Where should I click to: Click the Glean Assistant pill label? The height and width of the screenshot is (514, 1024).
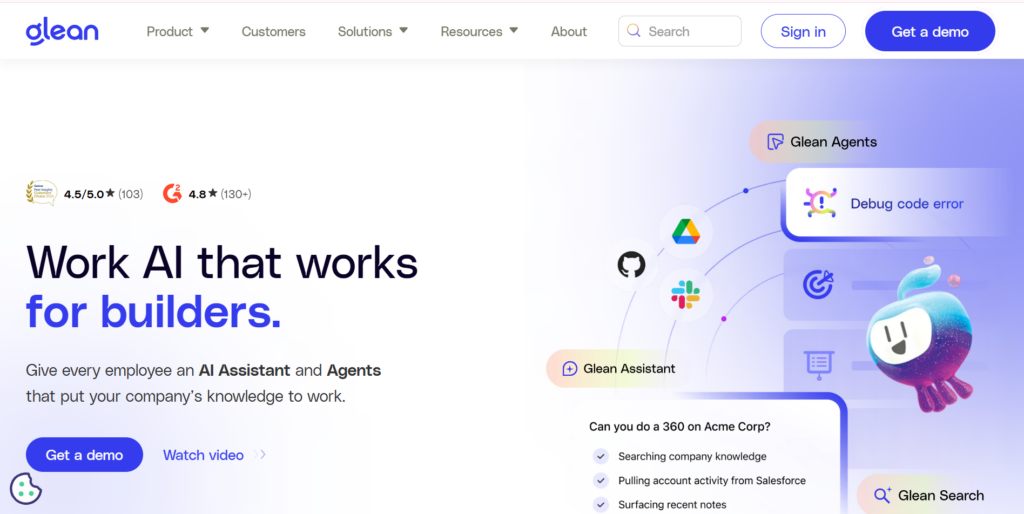pyautogui.click(x=629, y=369)
